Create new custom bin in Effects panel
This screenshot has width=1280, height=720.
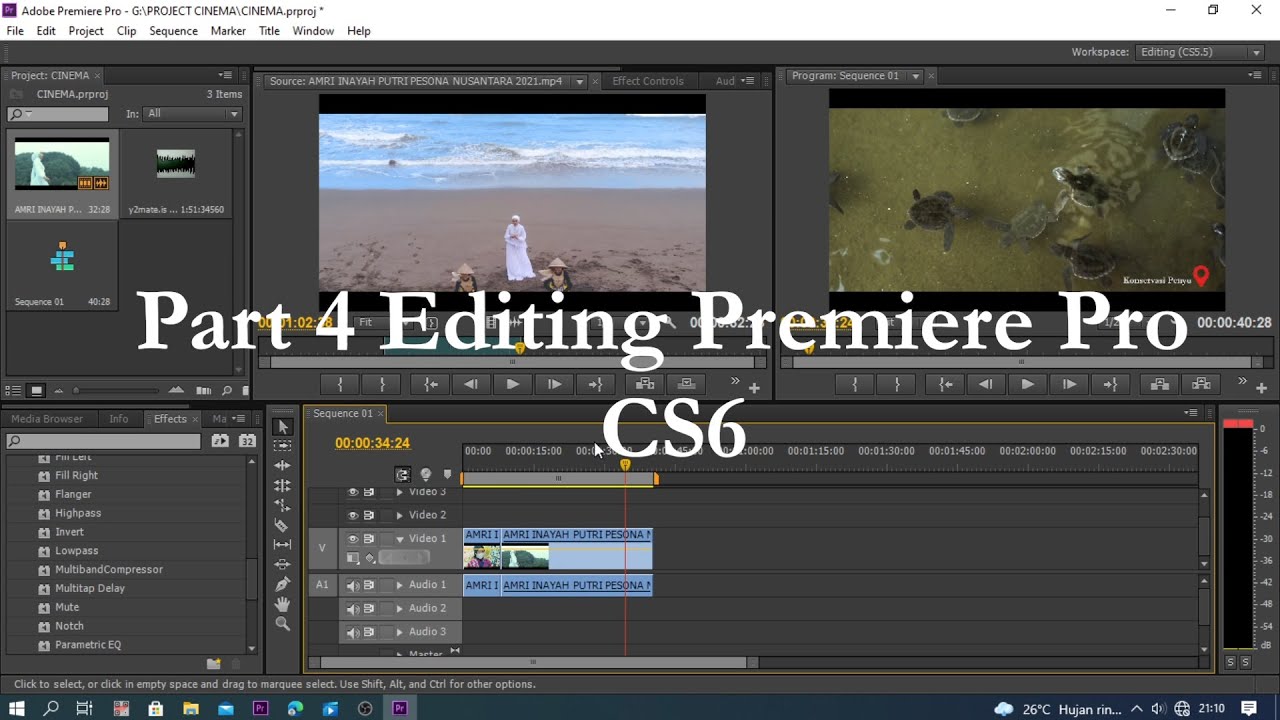(x=213, y=663)
